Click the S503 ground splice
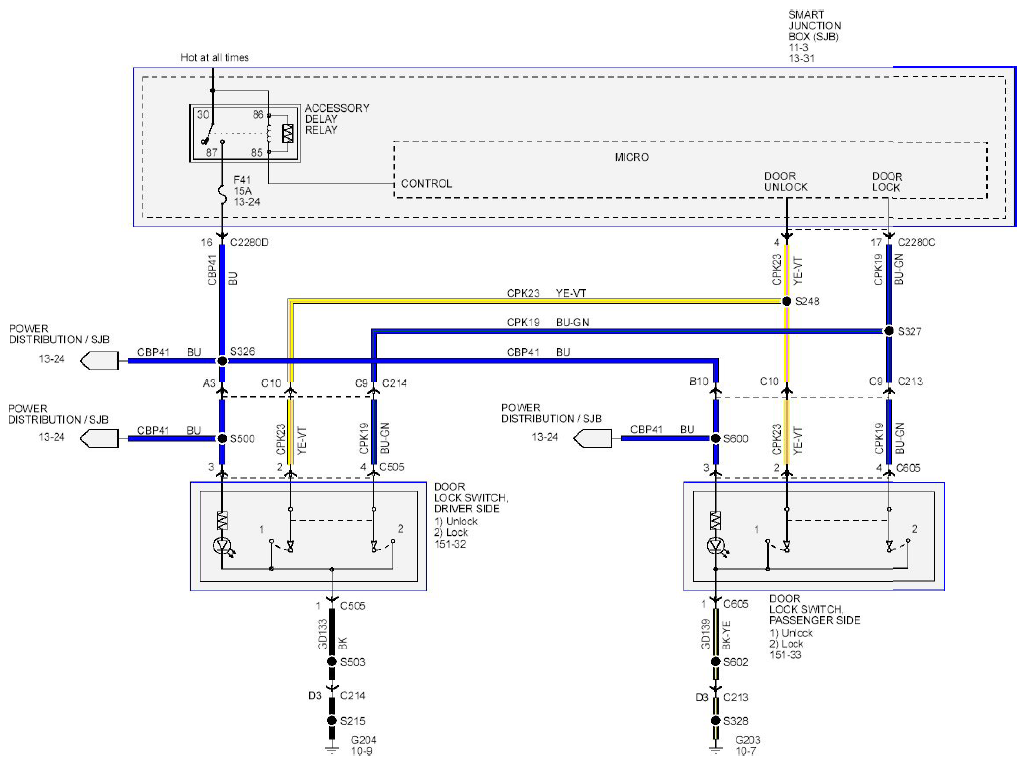This screenshot has width=1026, height=765. click(x=332, y=662)
